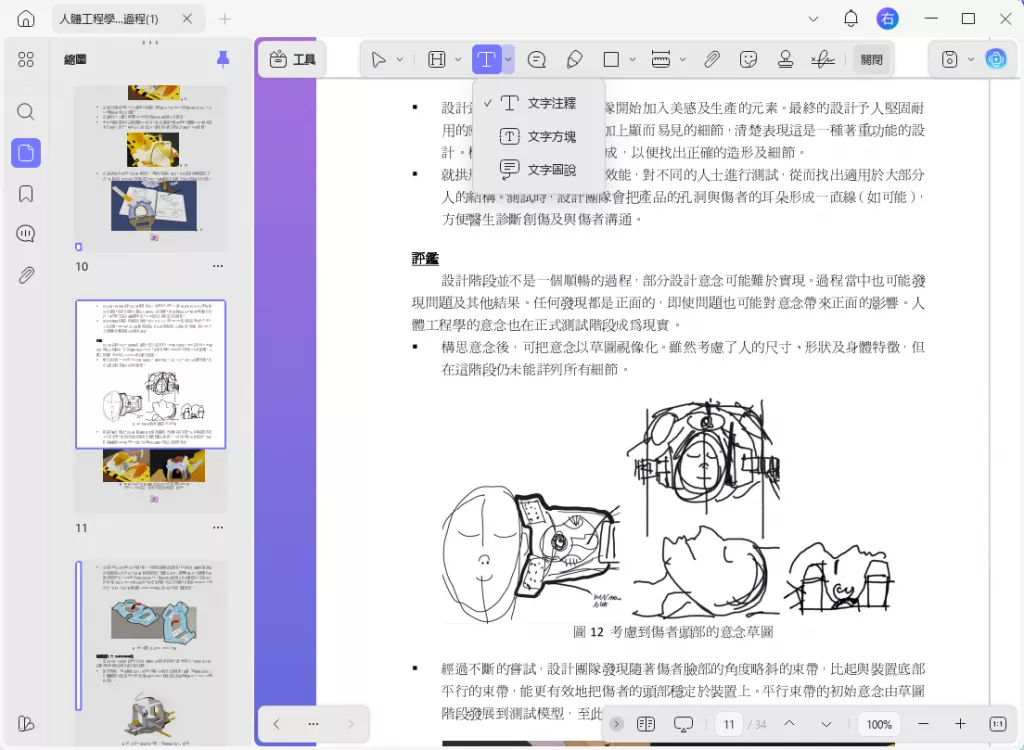Open page 10 thumbnail

pos(151,168)
